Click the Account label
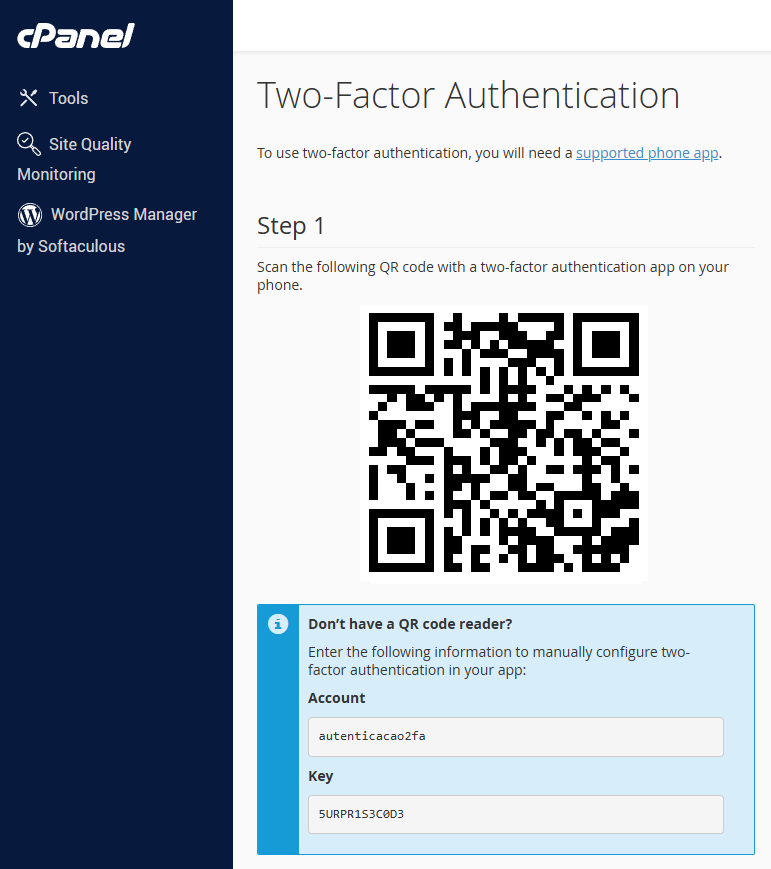Screen dimensions: 771x869 (x=336, y=698)
